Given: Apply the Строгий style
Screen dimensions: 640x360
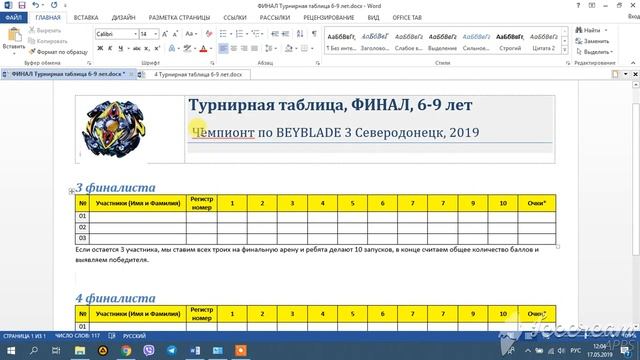Looking at the screenshot, I should point(510,42).
